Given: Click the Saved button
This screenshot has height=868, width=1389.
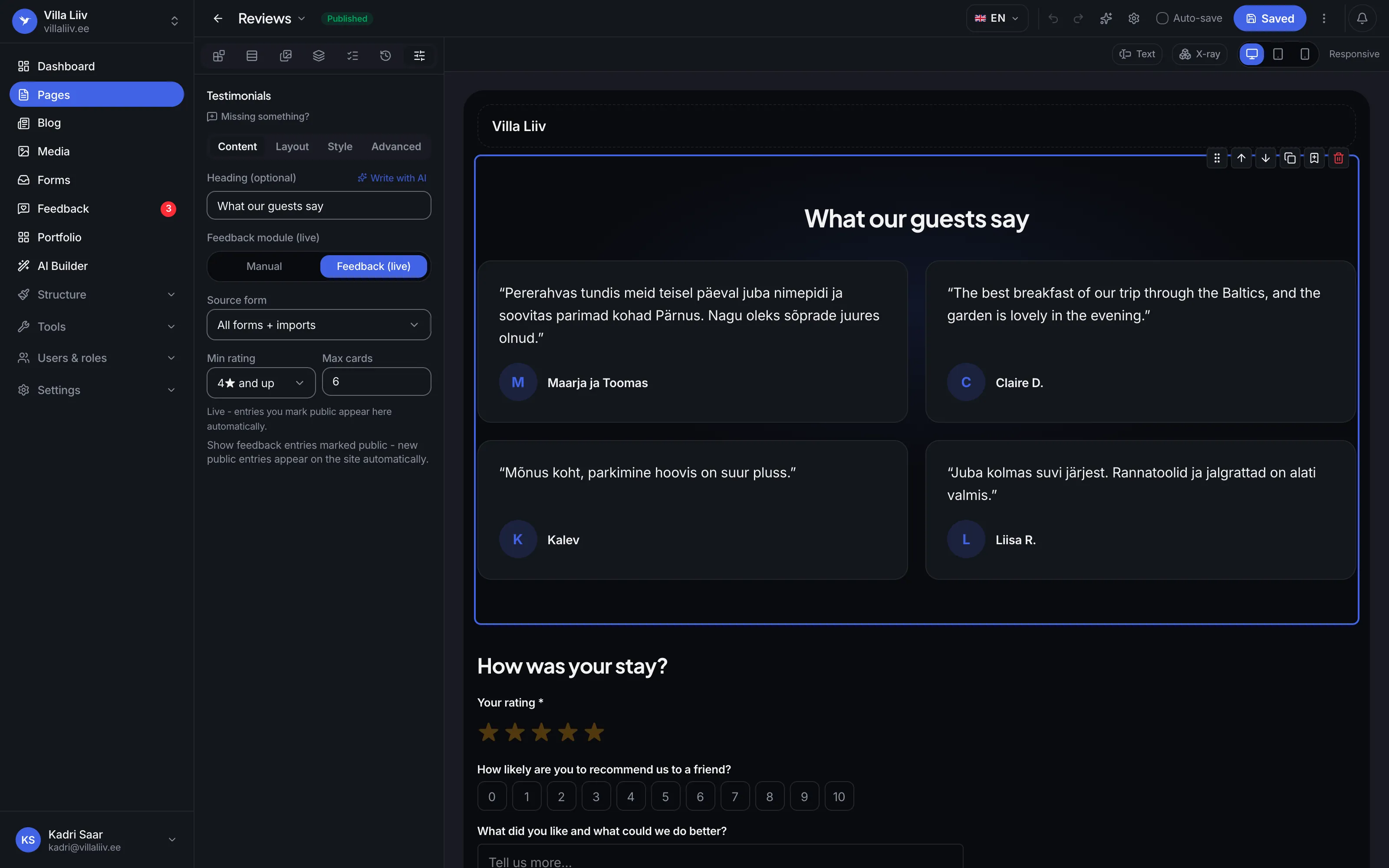Looking at the screenshot, I should coord(1270,18).
